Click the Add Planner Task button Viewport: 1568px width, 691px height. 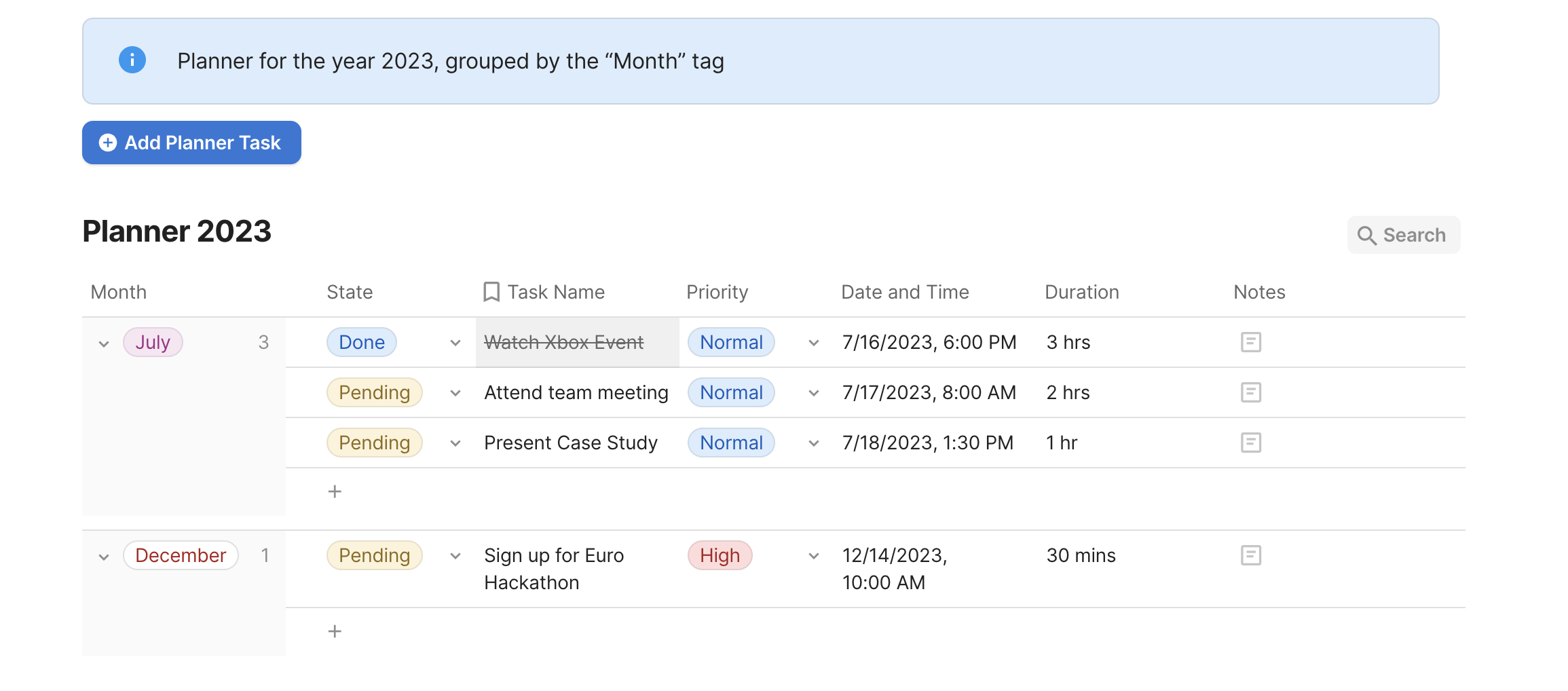(191, 143)
